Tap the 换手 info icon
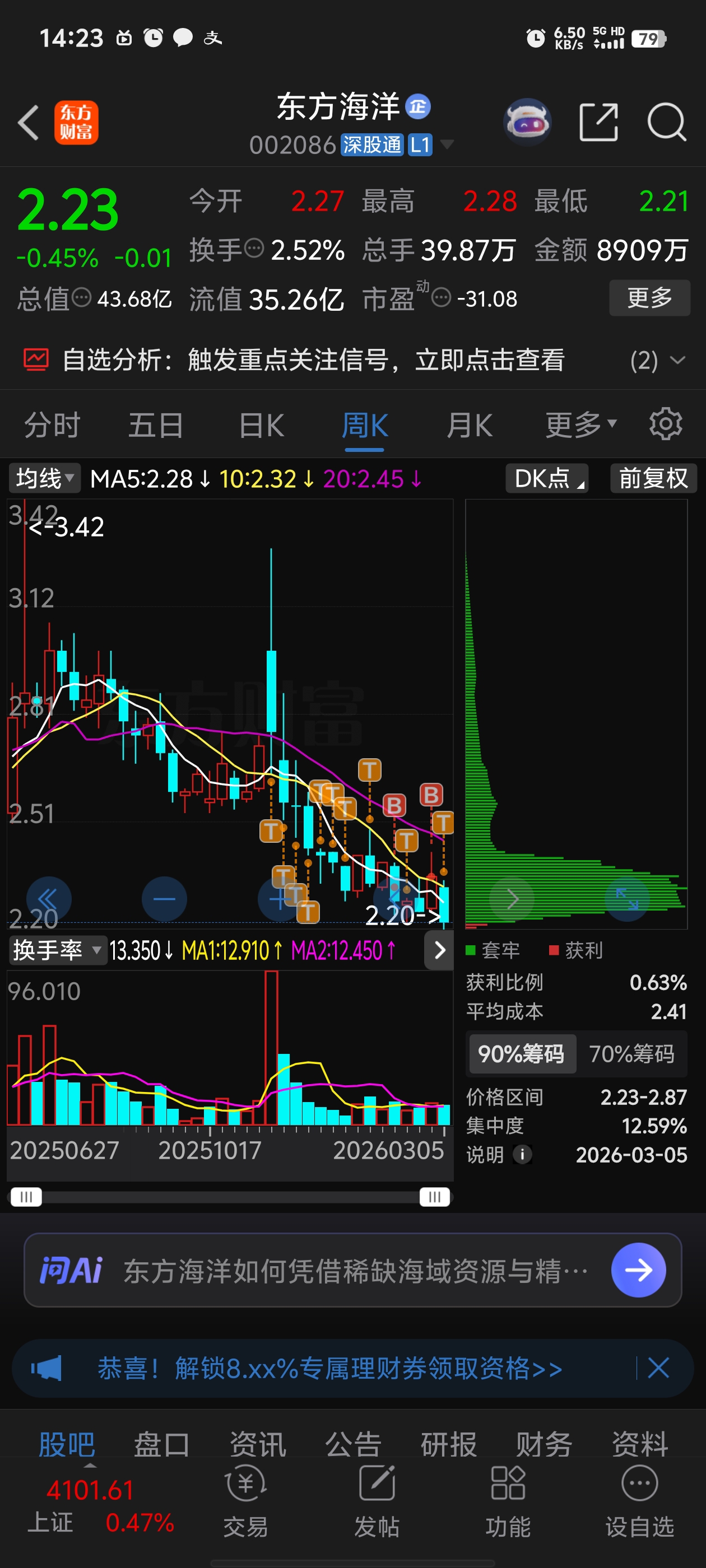 click(254, 248)
